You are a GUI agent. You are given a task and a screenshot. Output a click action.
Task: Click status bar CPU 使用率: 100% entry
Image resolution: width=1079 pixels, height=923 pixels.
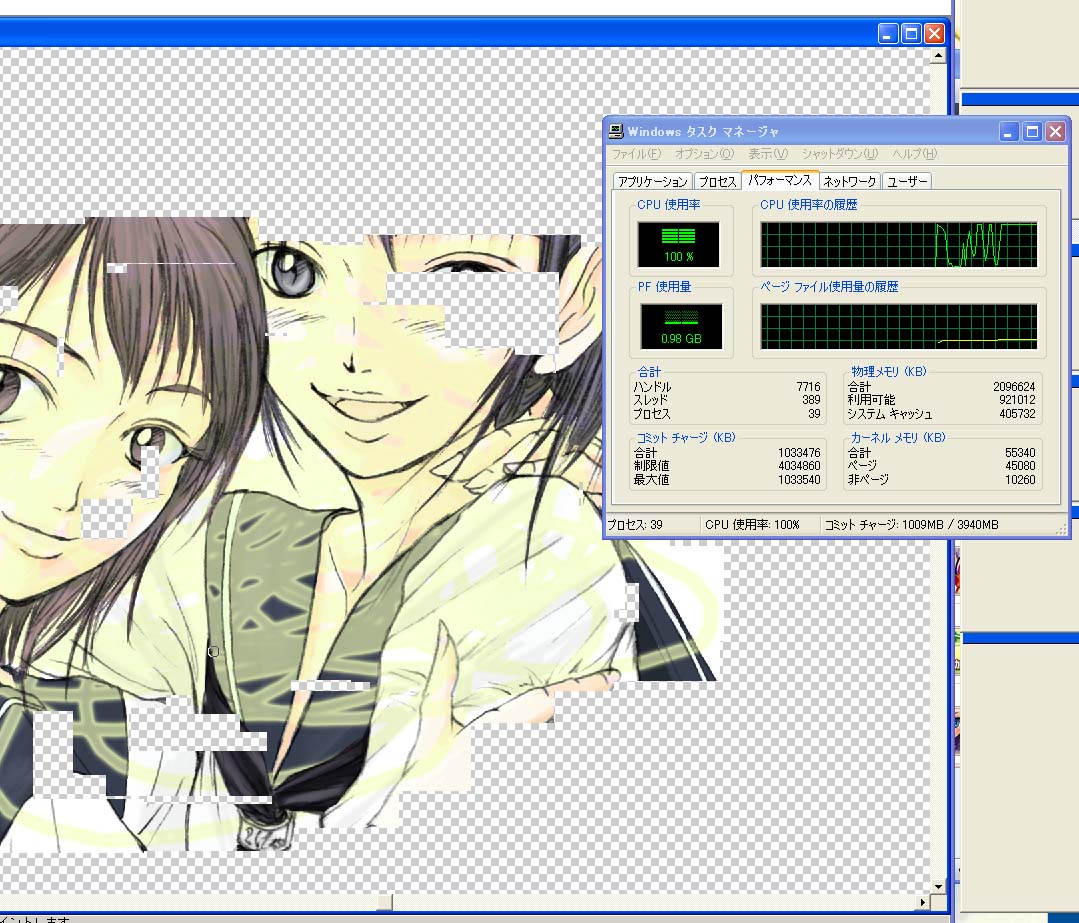[x=760, y=524]
